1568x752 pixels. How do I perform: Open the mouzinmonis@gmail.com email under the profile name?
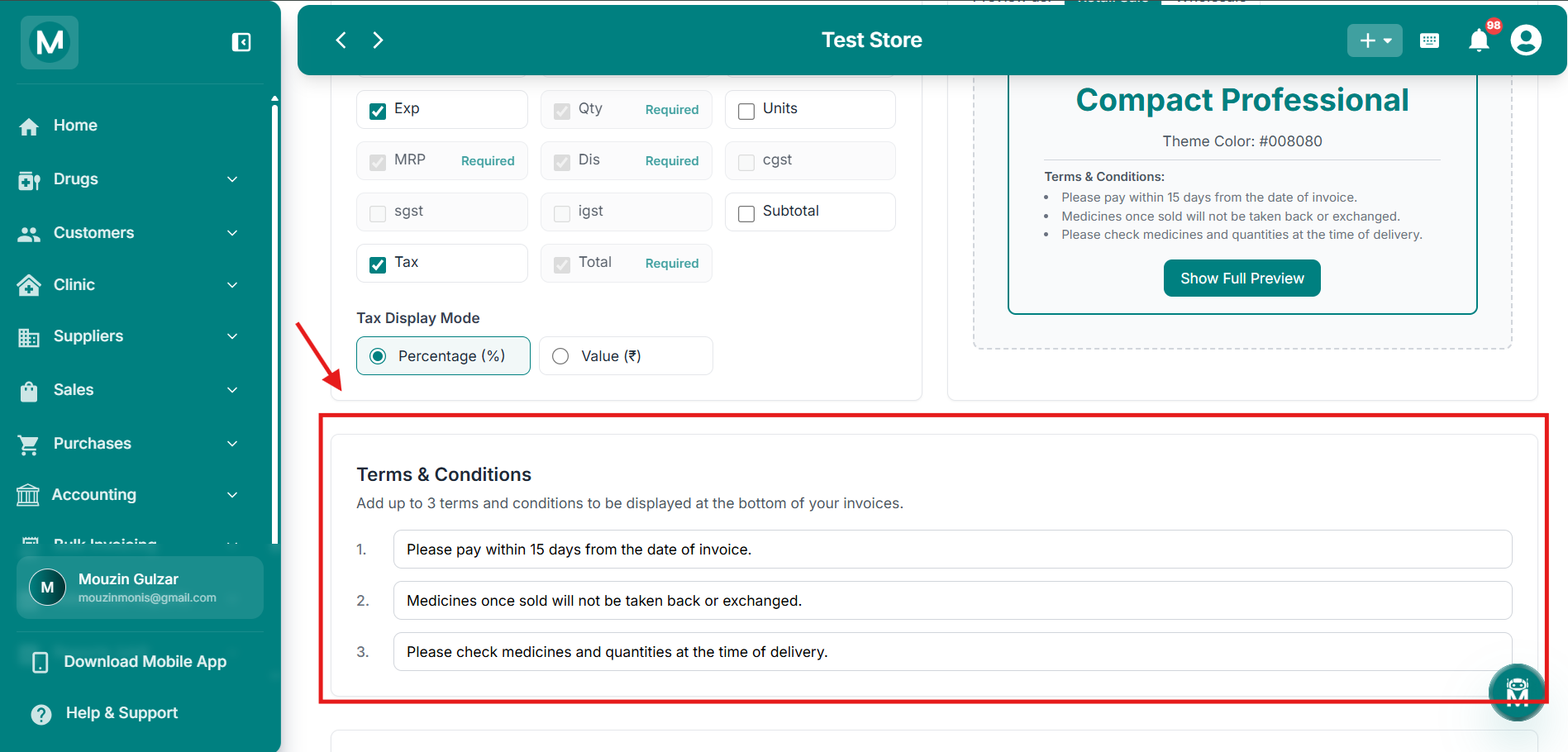pyautogui.click(x=147, y=598)
